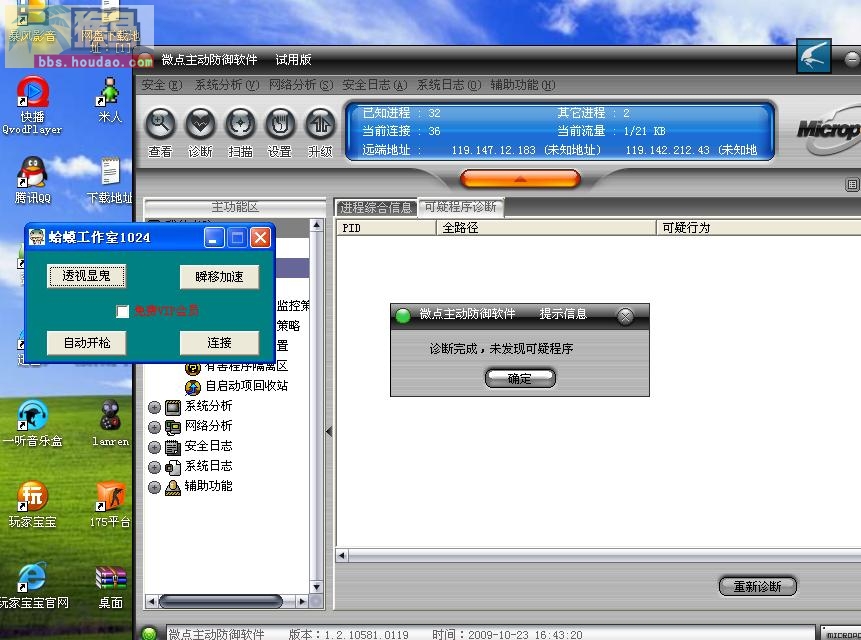Expand the 安全日志 tree node

pyautogui.click(x=154, y=447)
